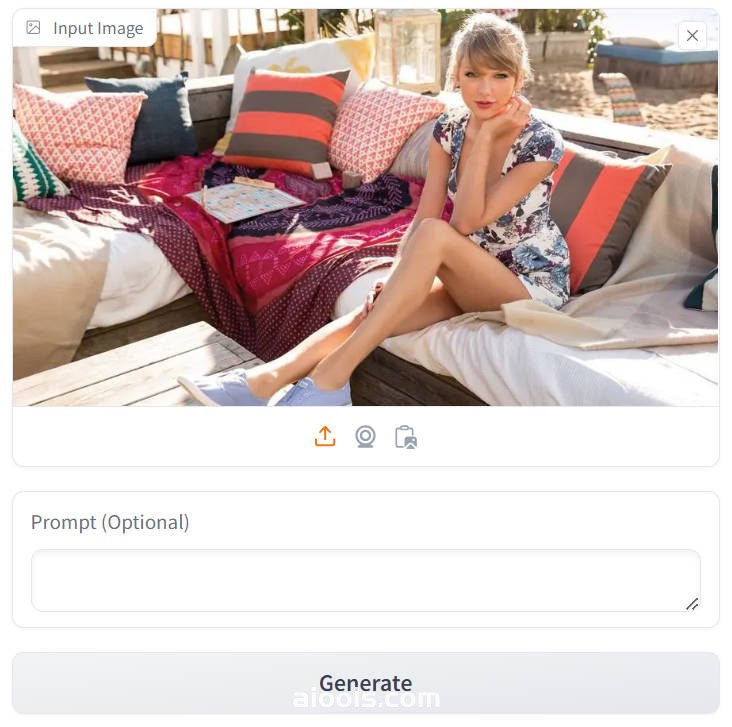The image size is (732, 727).
Task: Click the center orange-striped pillow in image
Action: (285, 121)
